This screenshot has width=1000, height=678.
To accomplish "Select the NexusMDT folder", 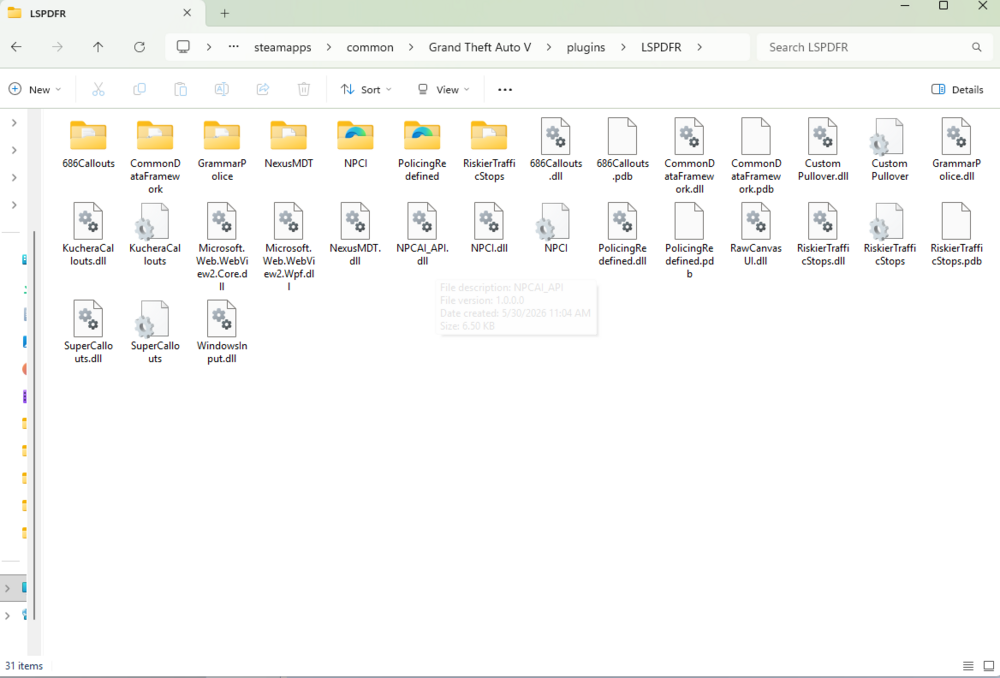I will tap(289, 144).
